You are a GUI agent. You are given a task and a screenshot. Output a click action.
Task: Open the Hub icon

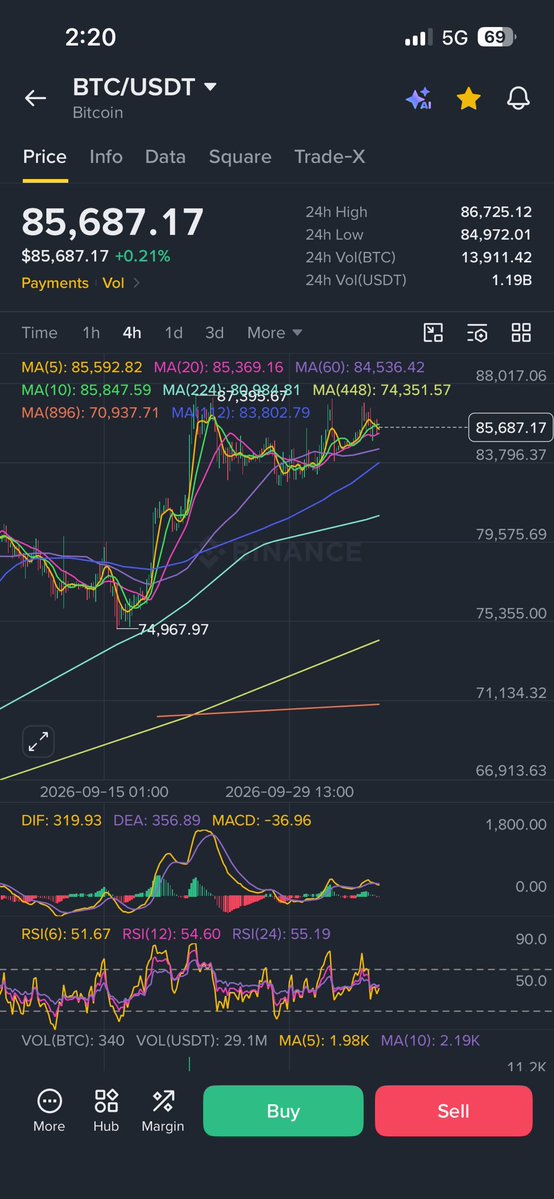(x=106, y=1111)
